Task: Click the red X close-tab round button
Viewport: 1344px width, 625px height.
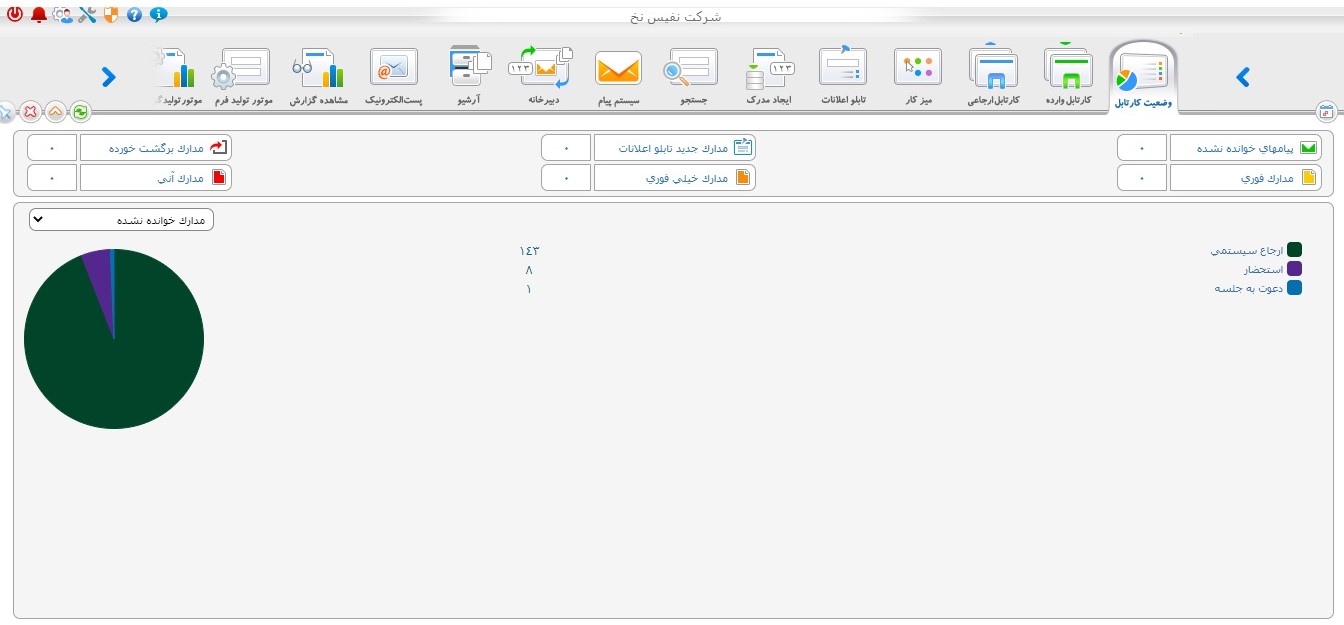Action: (31, 111)
